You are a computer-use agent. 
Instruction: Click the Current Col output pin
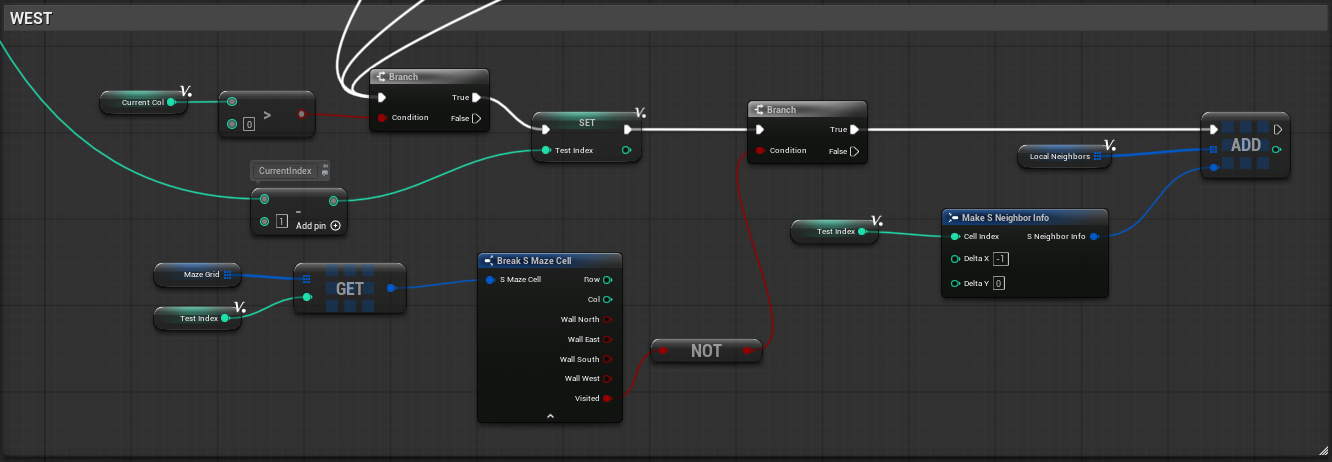[171, 102]
